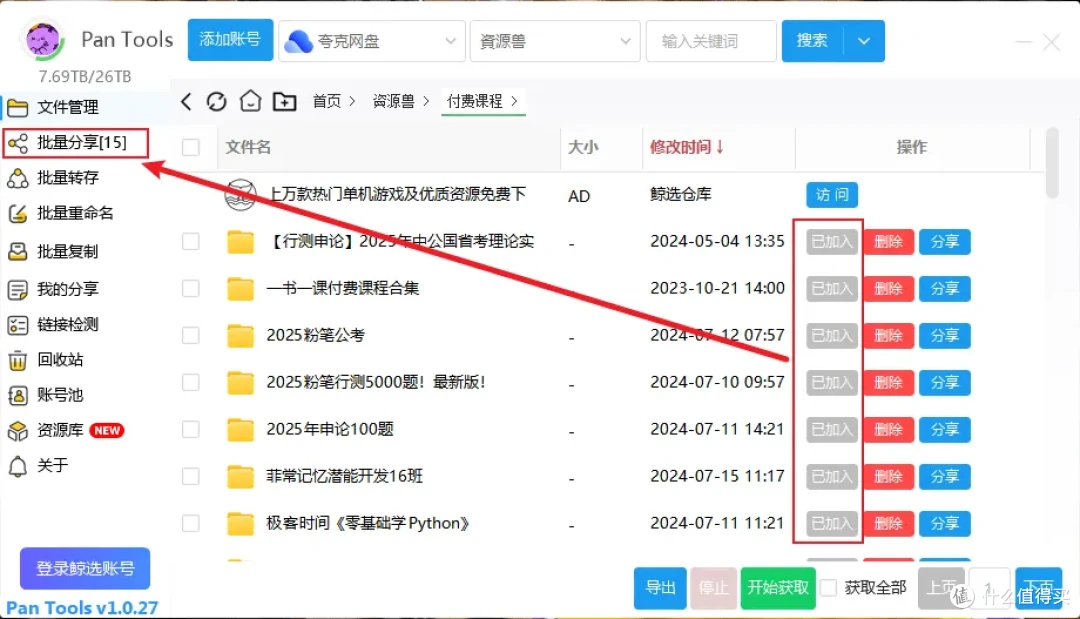Expand chevron after 資源兽 breadcrumb

[x=426, y=101]
